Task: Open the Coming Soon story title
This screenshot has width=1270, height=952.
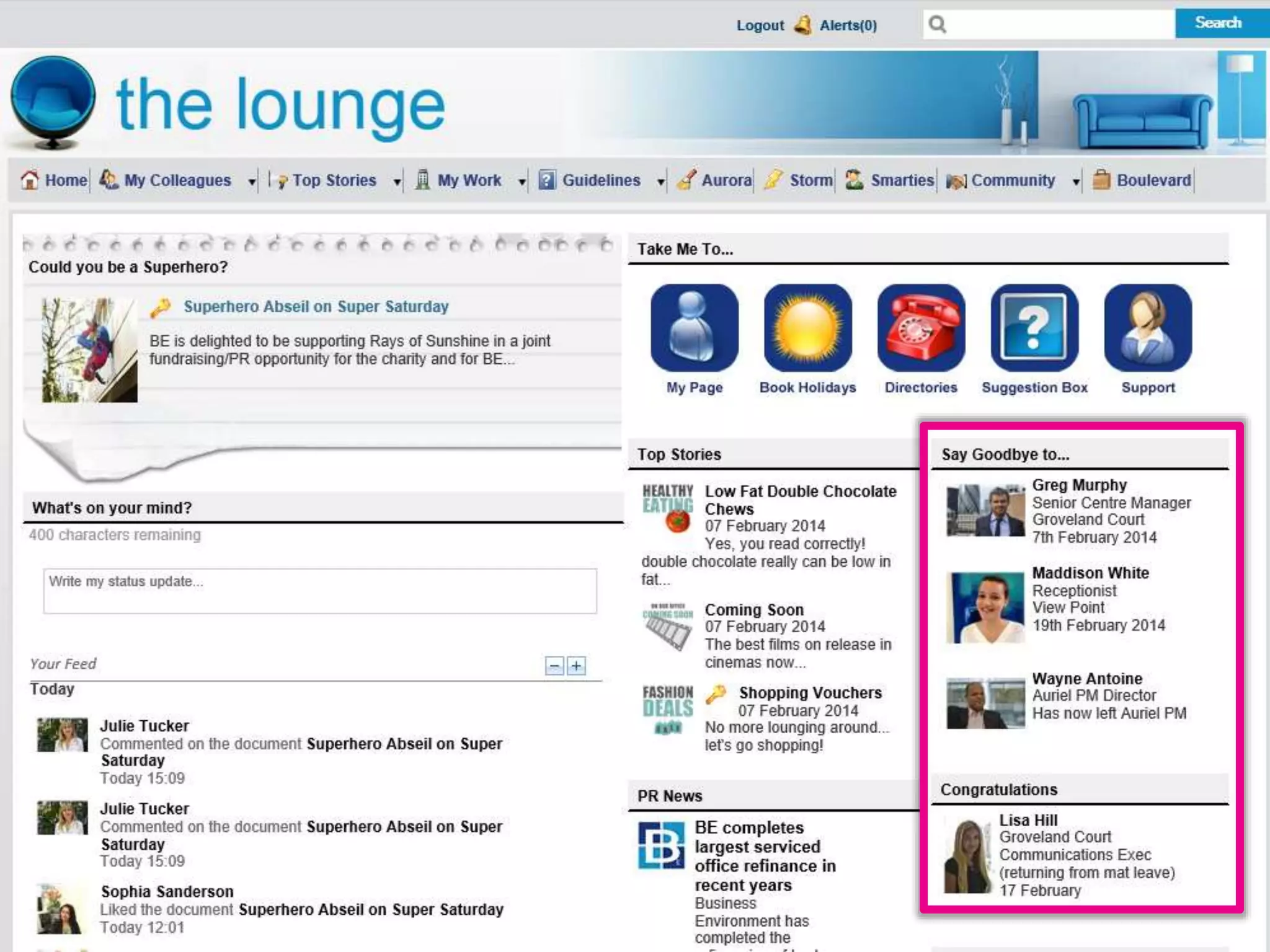Action: tap(754, 610)
